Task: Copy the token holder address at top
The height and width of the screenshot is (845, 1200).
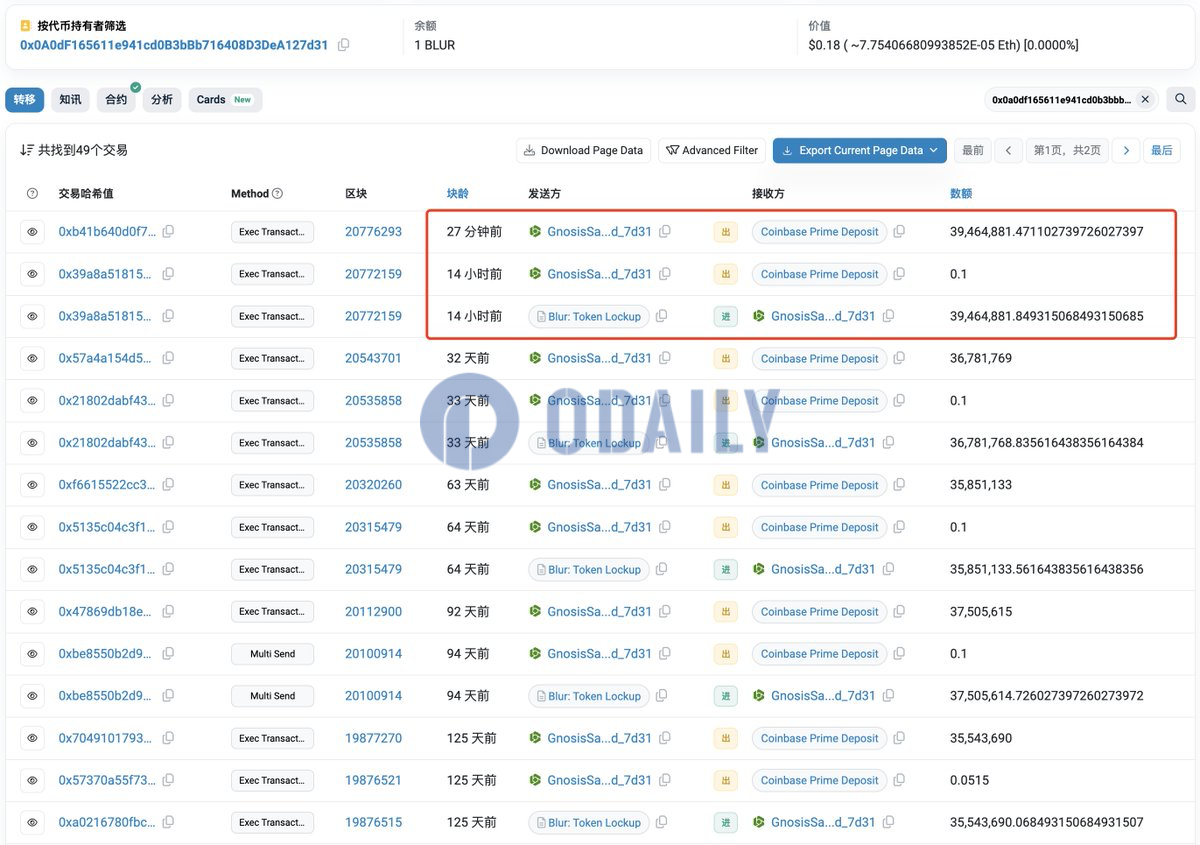Action: pos(344,45)
